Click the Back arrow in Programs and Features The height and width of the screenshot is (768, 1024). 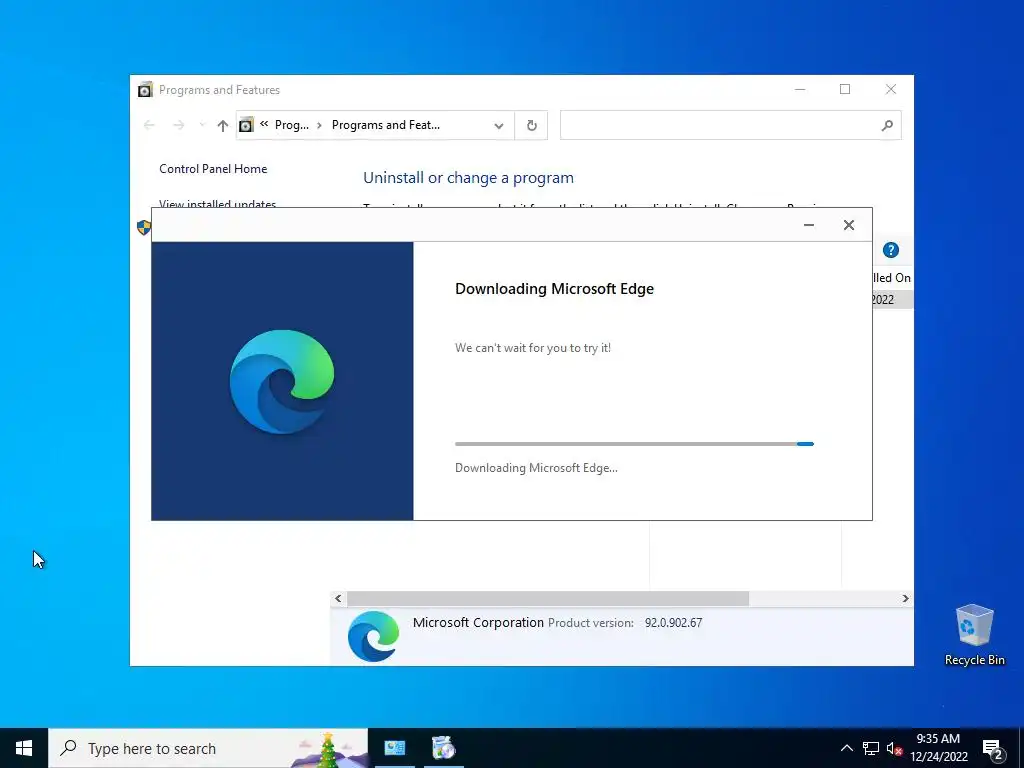[149, 125]
